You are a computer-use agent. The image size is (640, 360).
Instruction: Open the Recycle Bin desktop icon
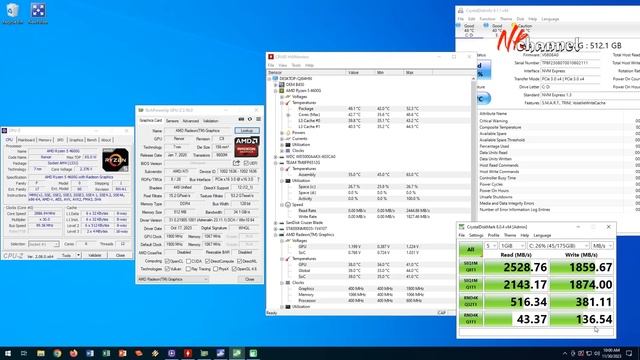click(x=13, y=13)
